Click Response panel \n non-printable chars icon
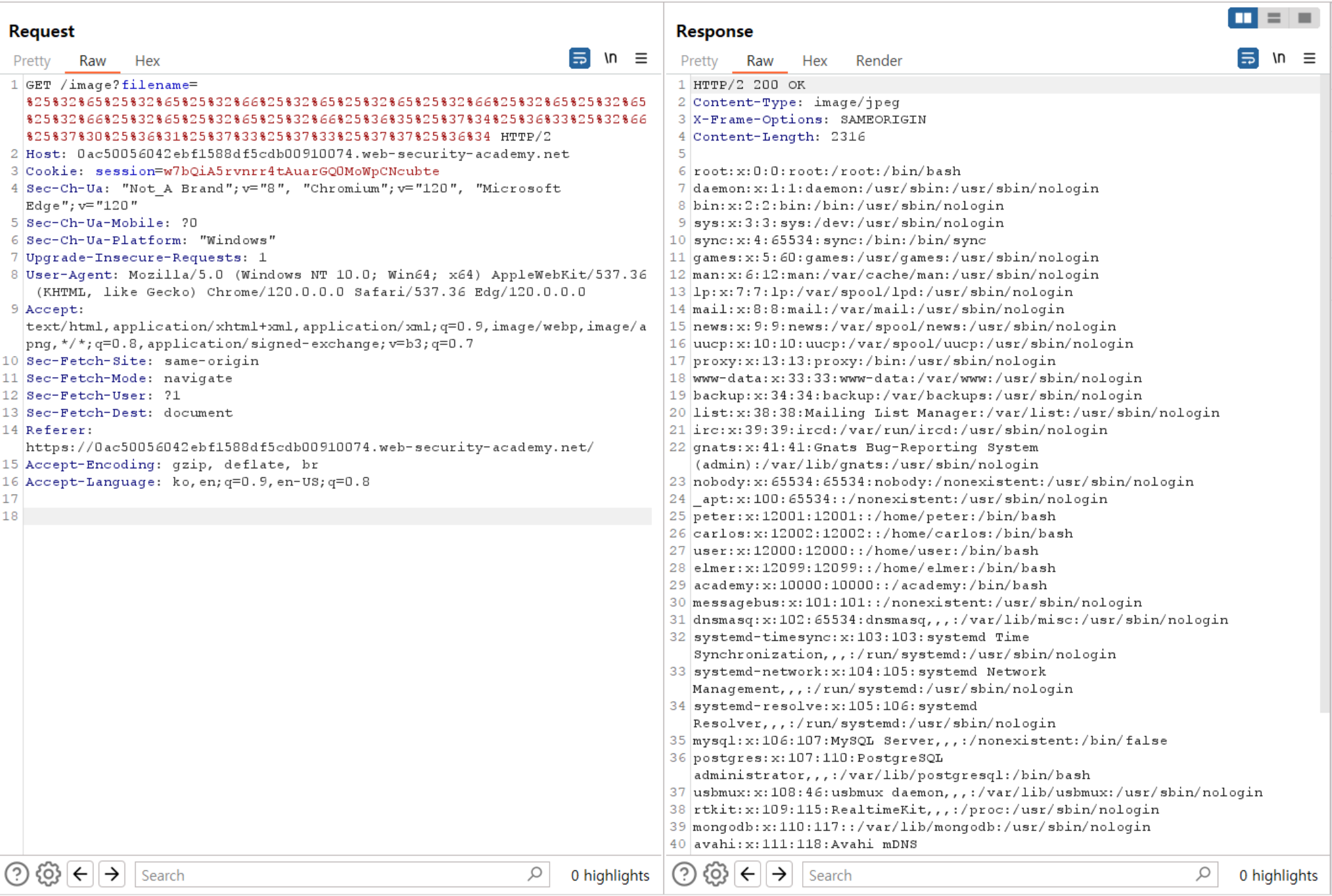The height and width of the screenshot is (896, 1332). pyautogui.click(x=1278, y=59)
